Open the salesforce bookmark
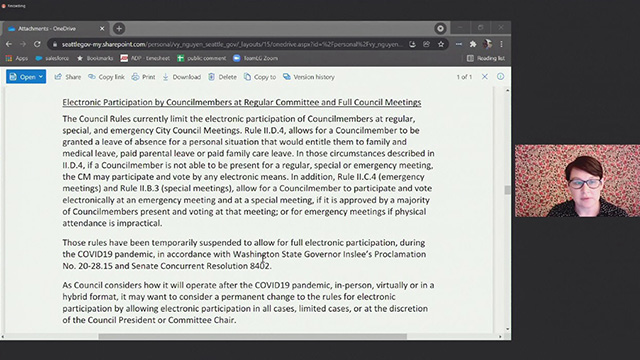 click(x=52, y=58)
